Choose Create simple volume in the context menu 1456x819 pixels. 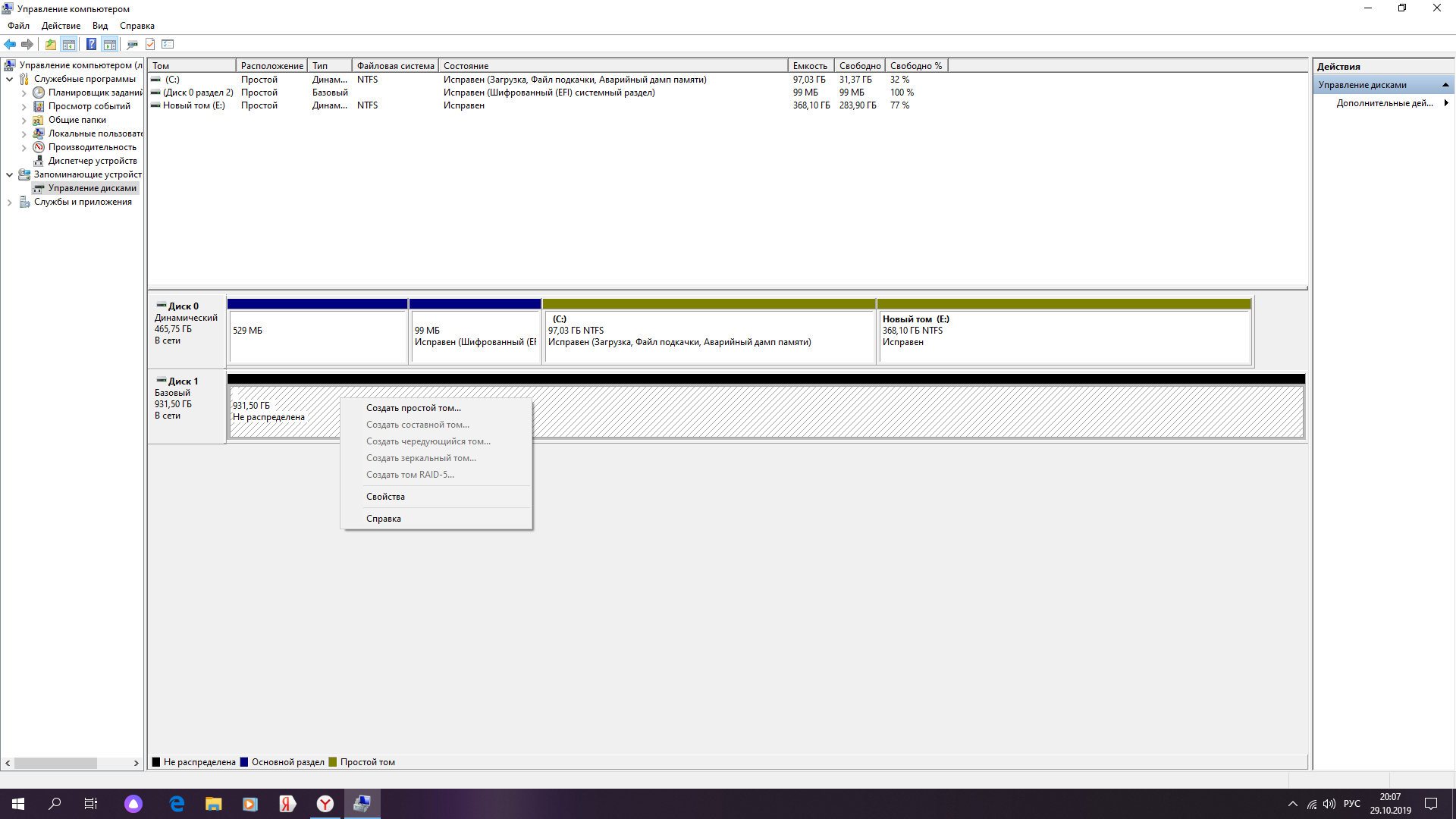[413, 408]
